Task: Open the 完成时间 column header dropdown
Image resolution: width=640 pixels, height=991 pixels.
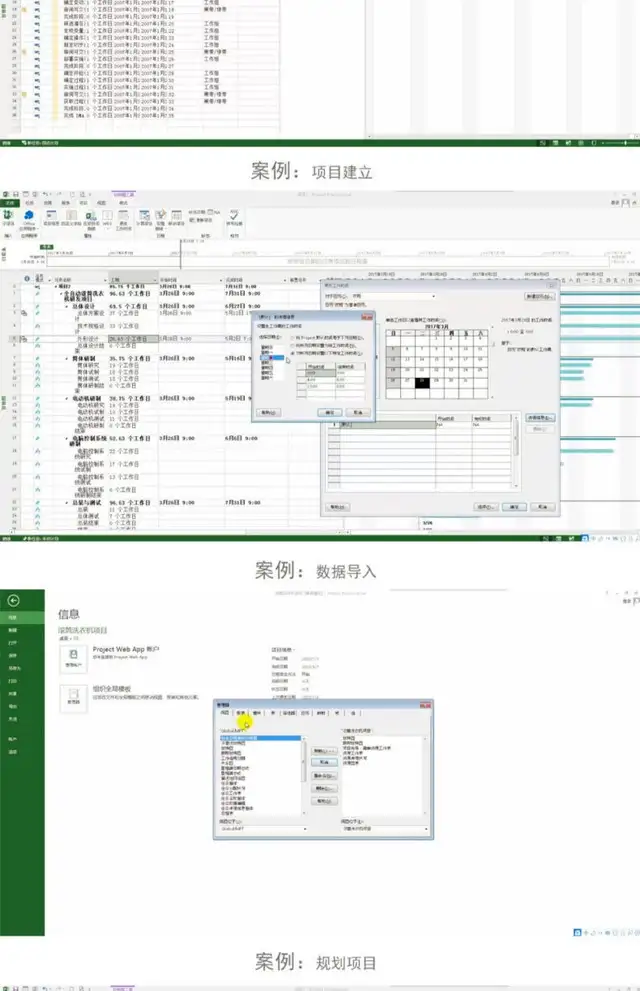Action: 285,279
